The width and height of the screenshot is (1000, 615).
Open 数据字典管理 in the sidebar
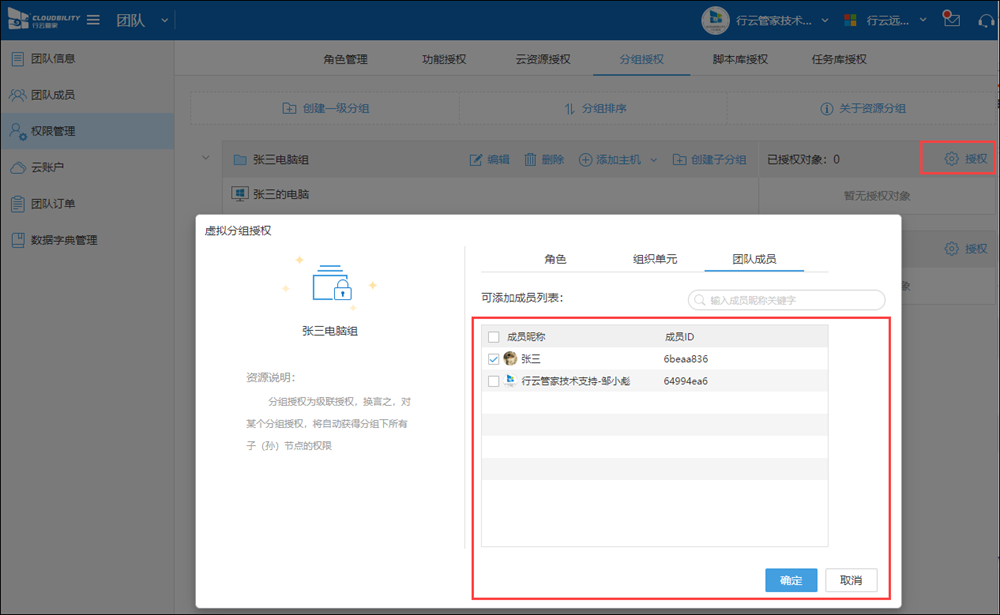pos(87,241)
